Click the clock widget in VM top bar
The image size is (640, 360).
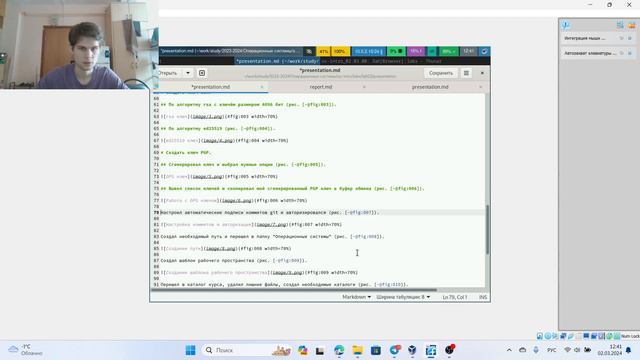[469, 51]
